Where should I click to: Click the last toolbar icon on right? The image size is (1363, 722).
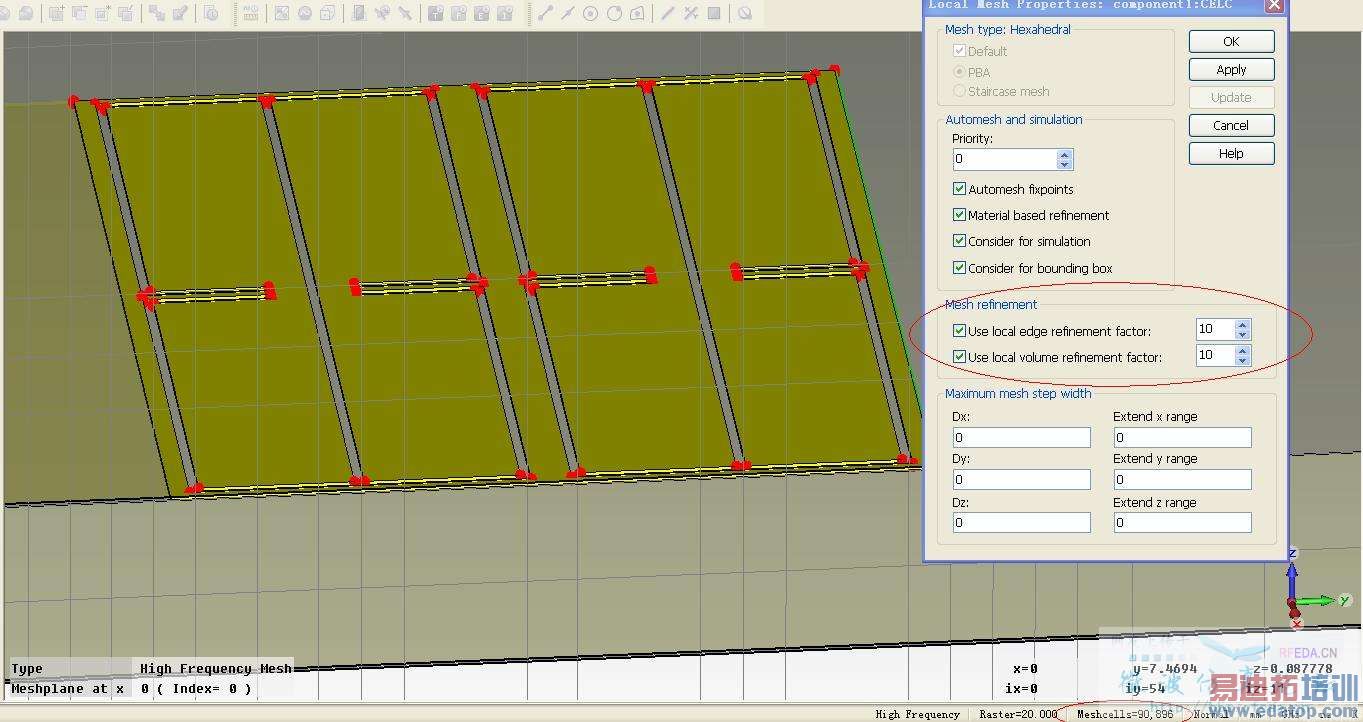tap(745, 13)
